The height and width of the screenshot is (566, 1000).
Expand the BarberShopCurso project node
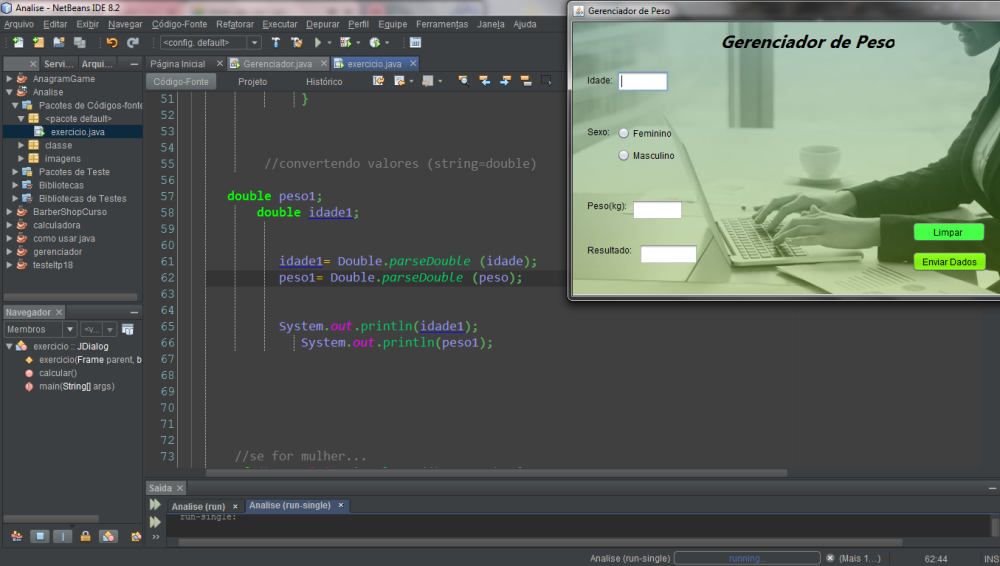tap(9, 212)
